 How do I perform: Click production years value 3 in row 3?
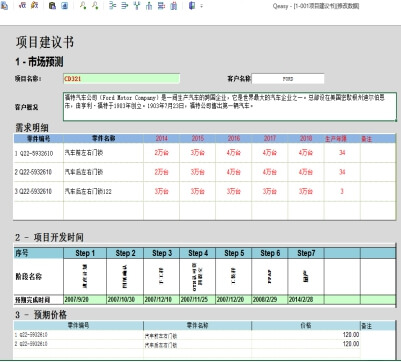342,192
